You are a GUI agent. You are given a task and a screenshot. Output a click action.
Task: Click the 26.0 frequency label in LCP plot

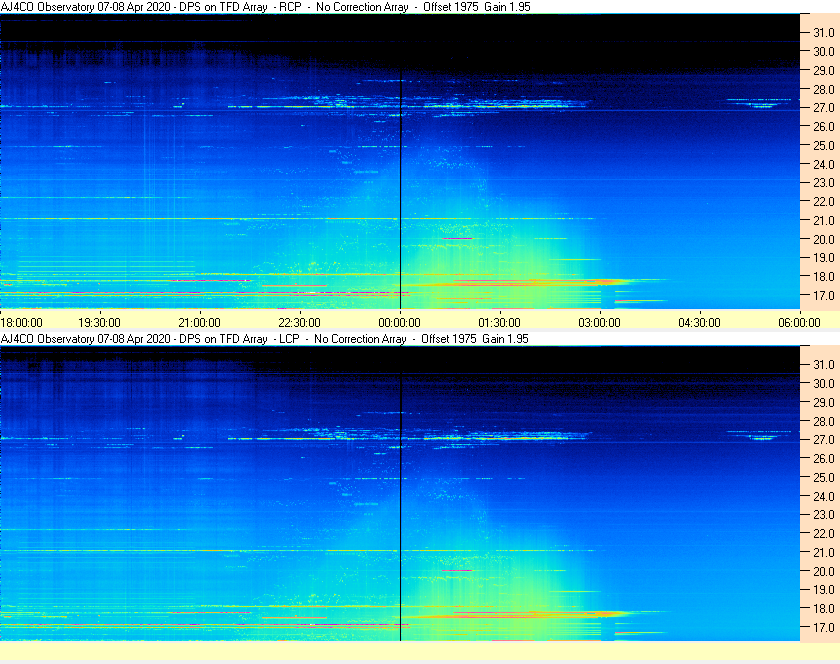click(824, 458)
